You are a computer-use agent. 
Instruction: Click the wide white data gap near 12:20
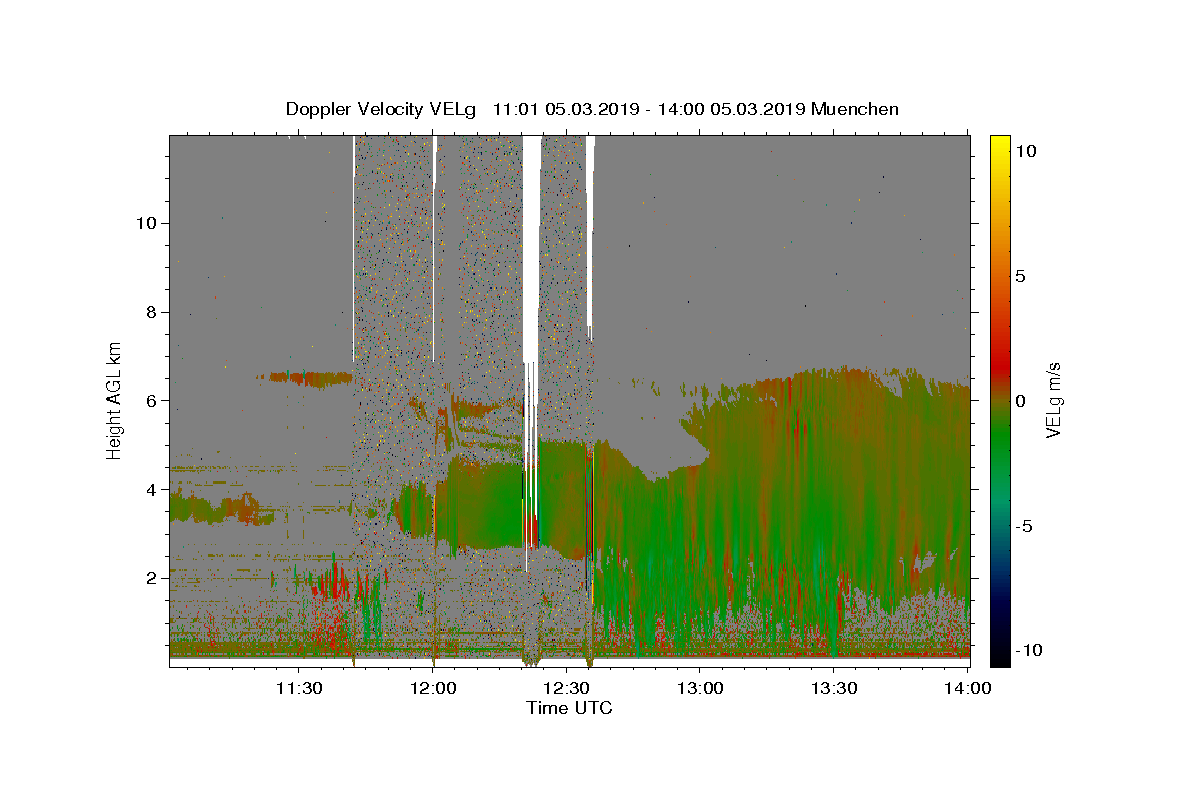tap(531, 250)
